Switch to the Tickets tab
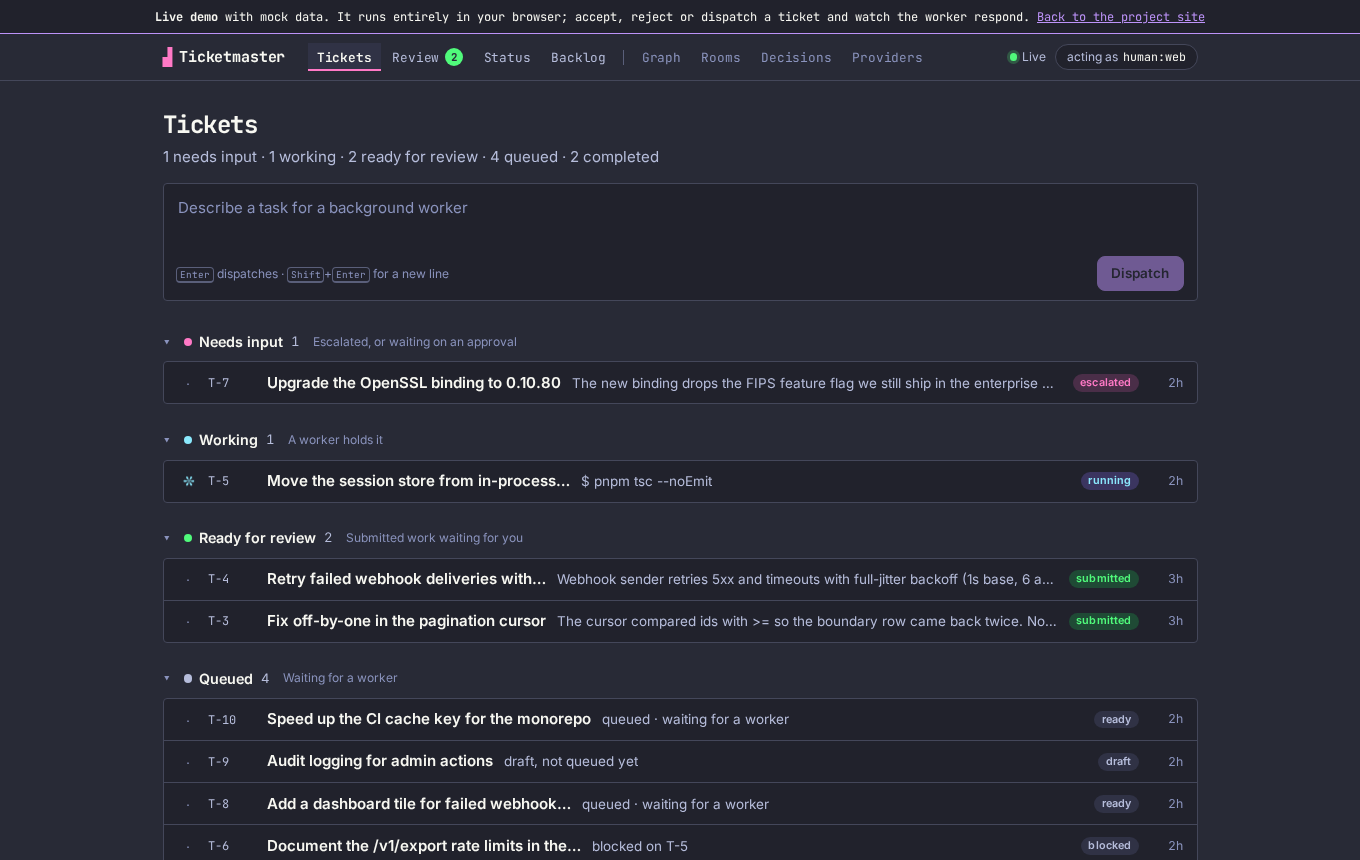The height and width of the screenshot is (860, 1360). (344, 57)
